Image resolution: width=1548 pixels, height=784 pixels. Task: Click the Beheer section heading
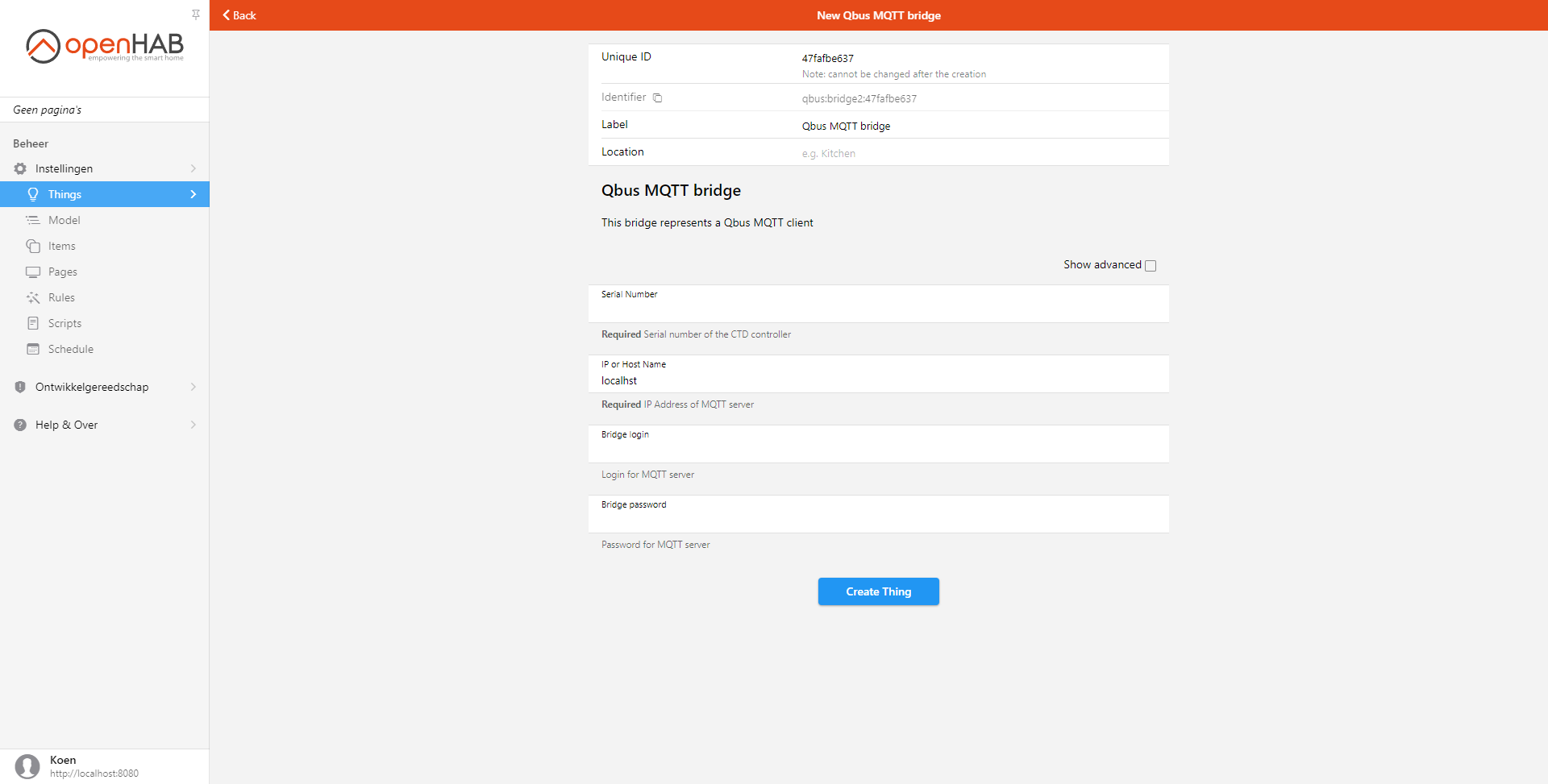pos(31,143)
